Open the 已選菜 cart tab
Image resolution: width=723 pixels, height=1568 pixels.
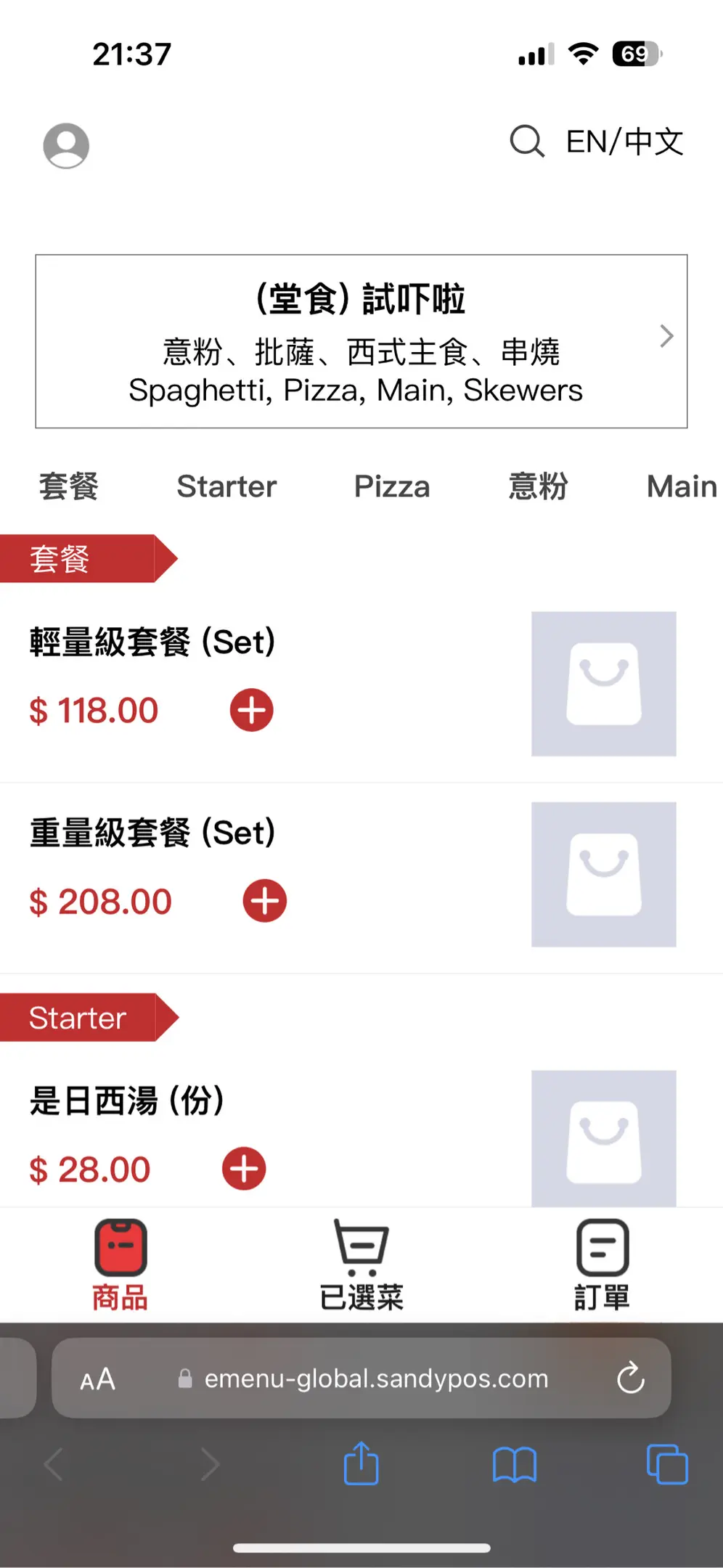click(361, 1265)
